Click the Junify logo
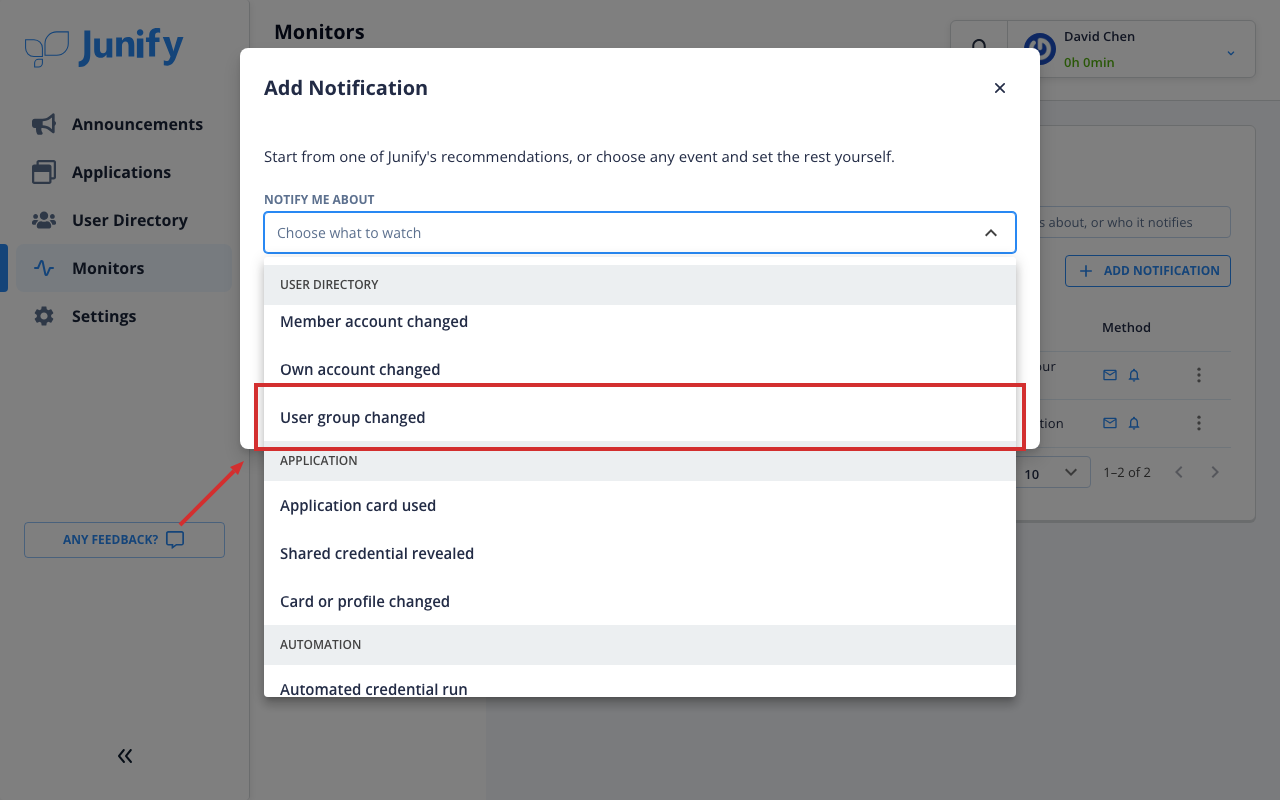 tap(104, 47)
